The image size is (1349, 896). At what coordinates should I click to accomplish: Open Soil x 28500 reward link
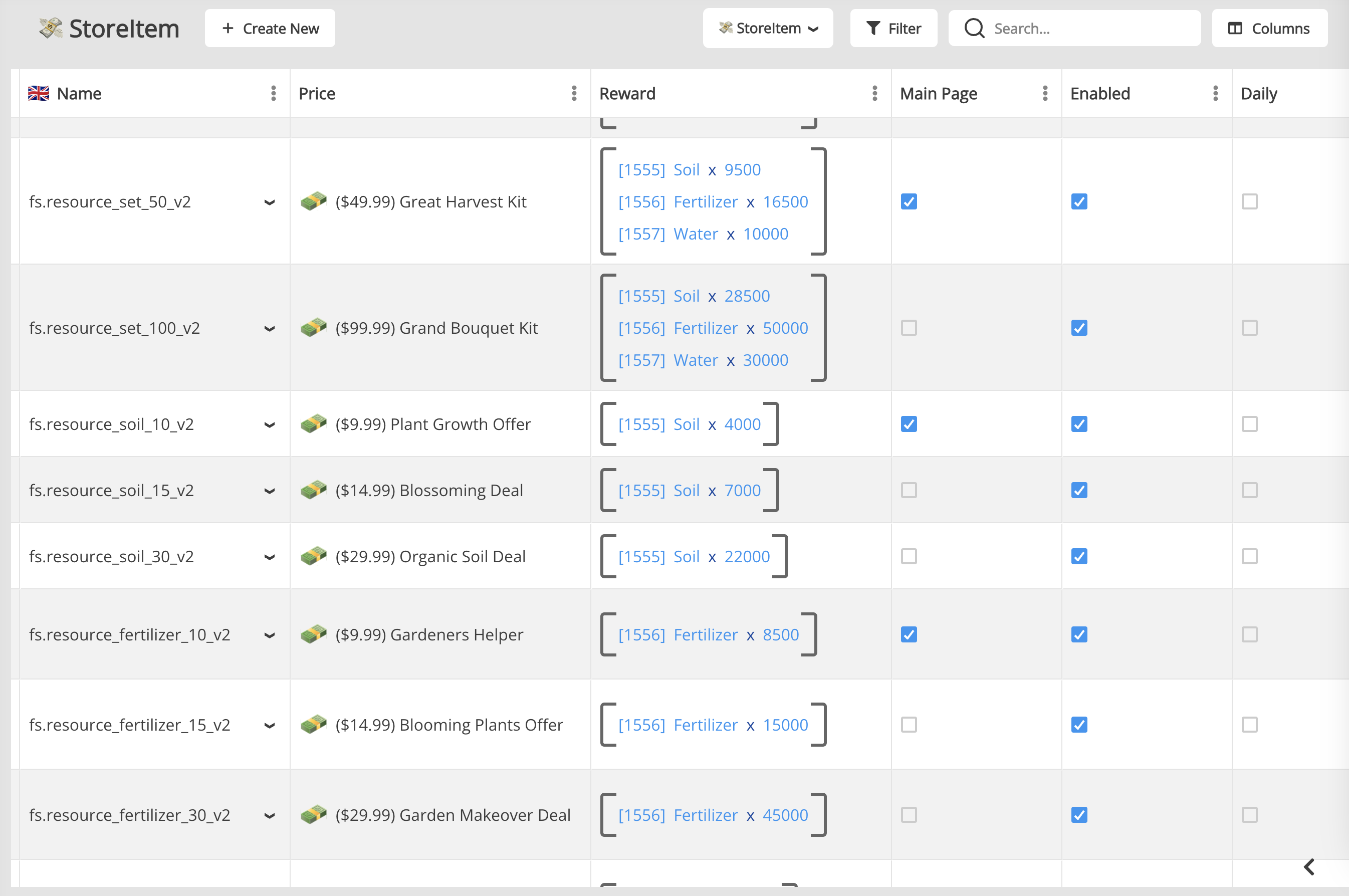coord(694,296)
